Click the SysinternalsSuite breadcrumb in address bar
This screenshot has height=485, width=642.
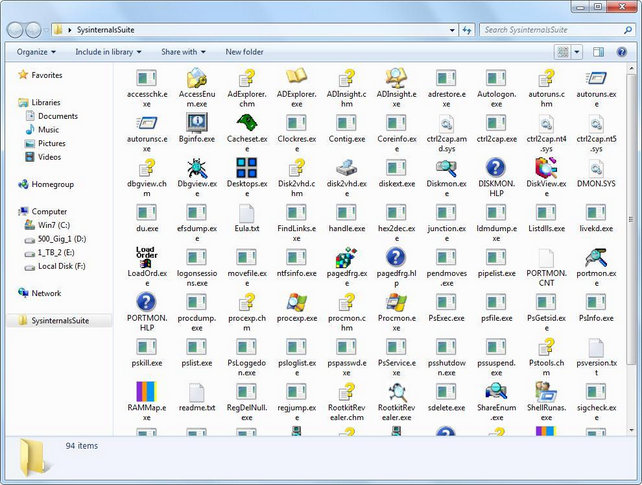(105, 30)
